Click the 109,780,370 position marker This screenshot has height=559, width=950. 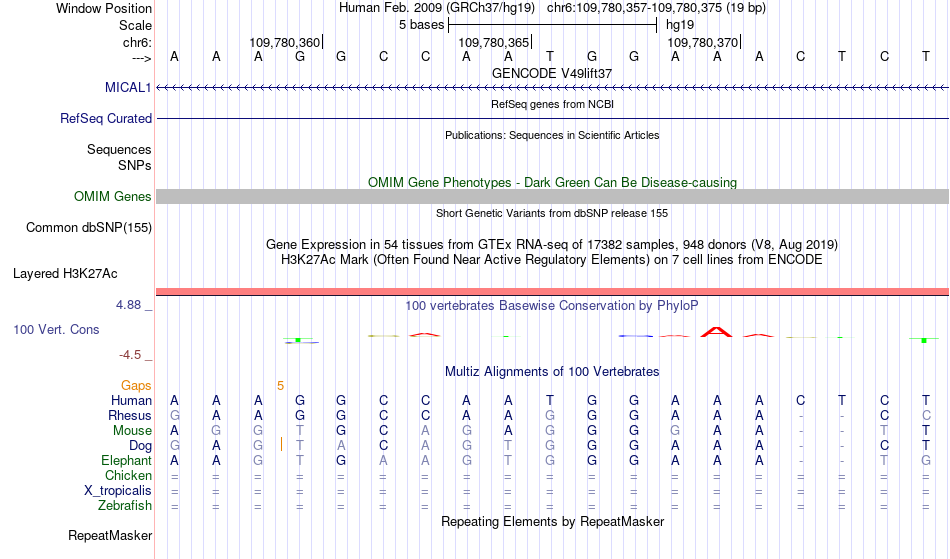pyautogui.click(x=703, y=42)
